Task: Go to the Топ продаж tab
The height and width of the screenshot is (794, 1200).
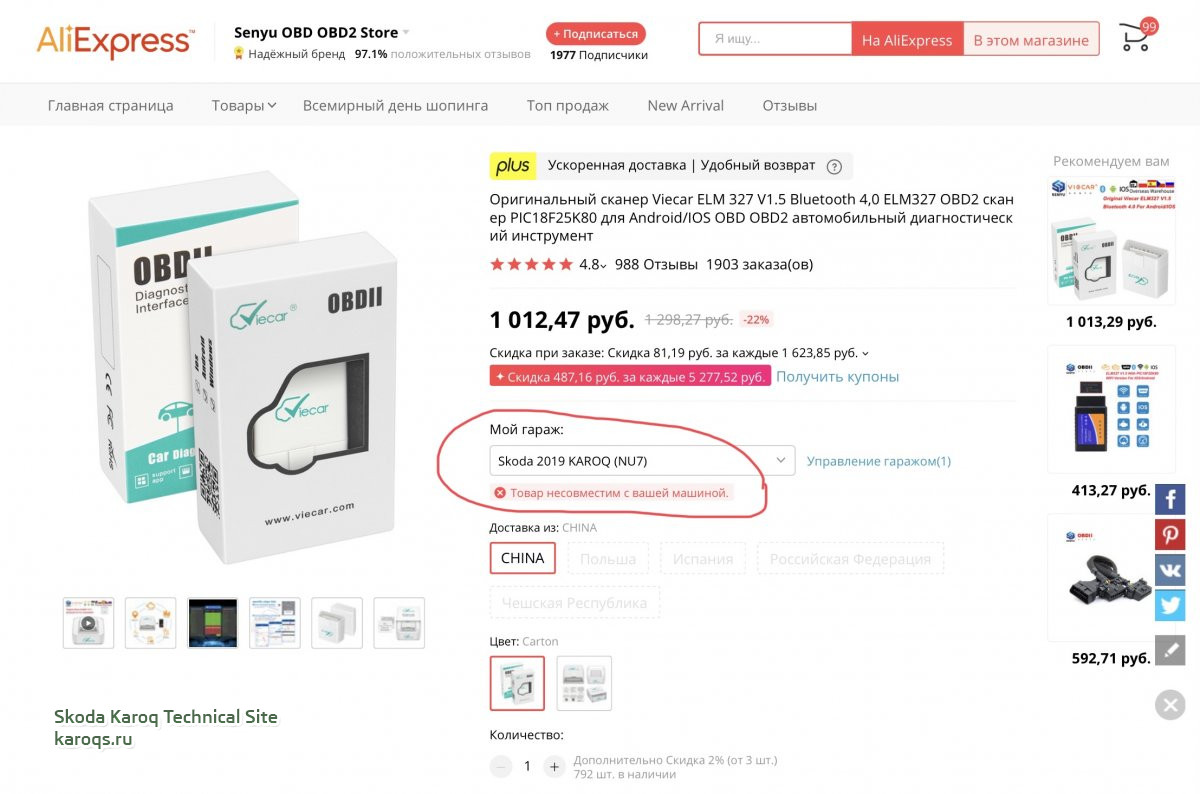Action: click(567, 105)
